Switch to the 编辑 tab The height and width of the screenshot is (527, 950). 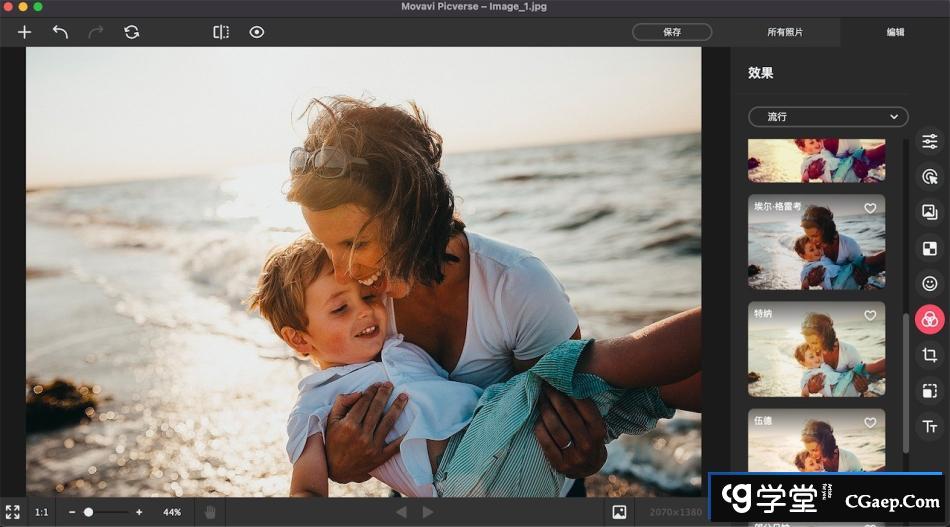pos(895,32)
